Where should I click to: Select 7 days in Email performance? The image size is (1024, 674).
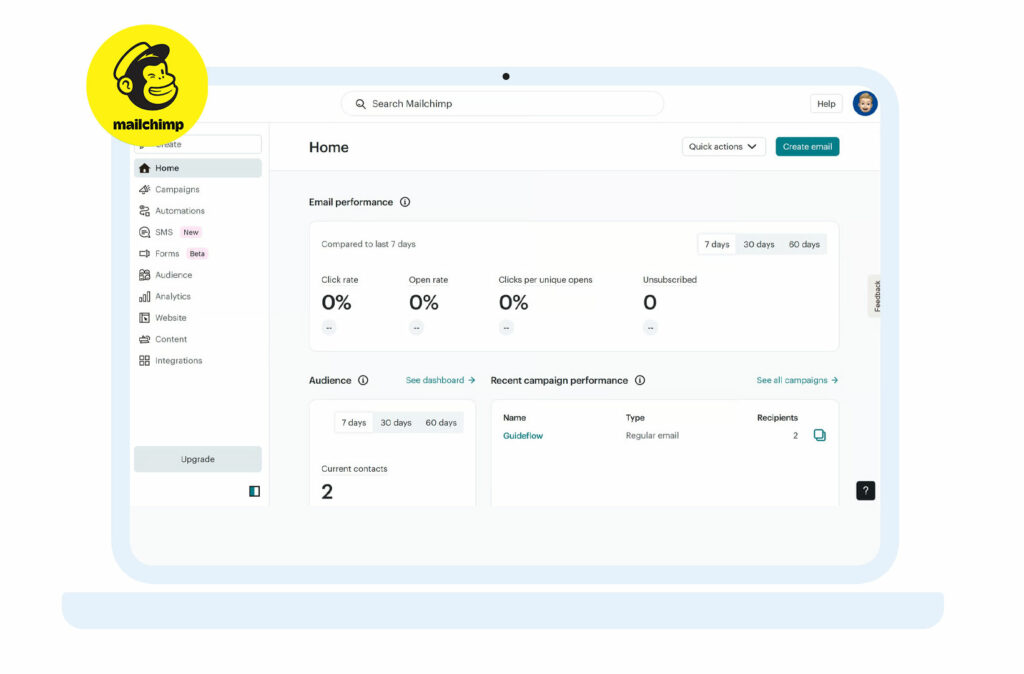pos(716,244)
